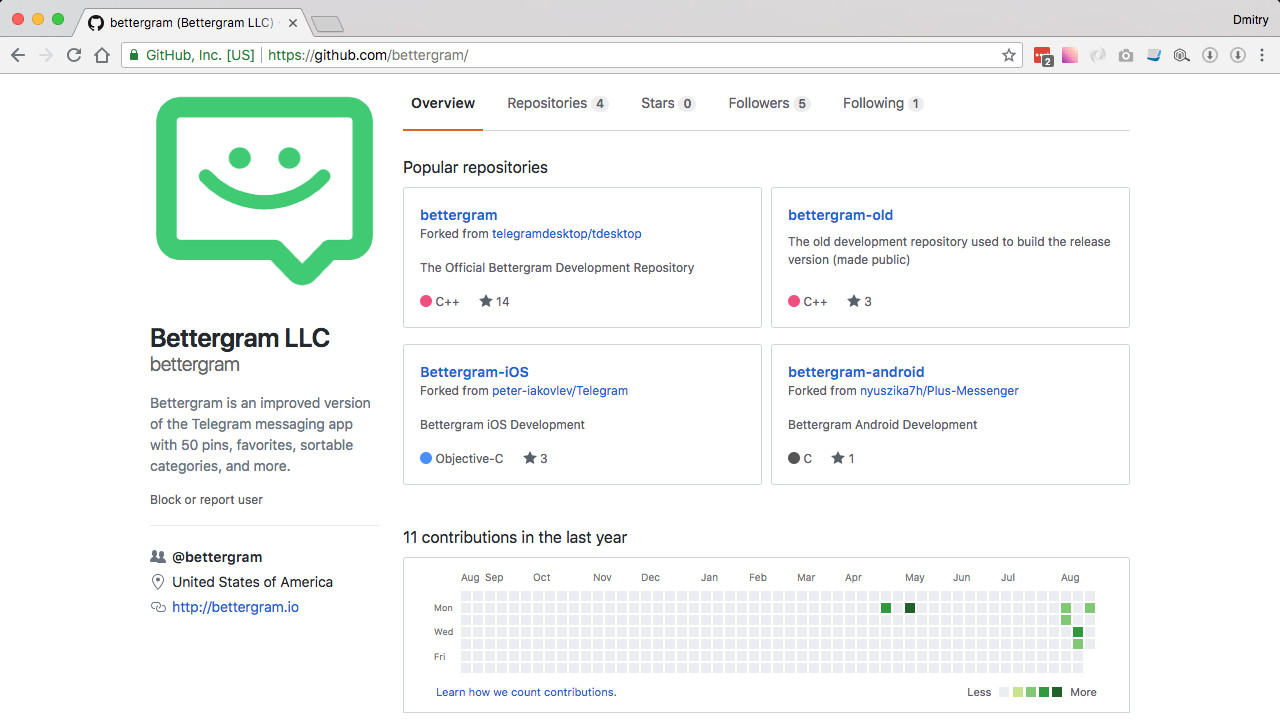Click the green lock site-security icon
1280x720 pixels.
pyautogui.click(x=134, y=55)
